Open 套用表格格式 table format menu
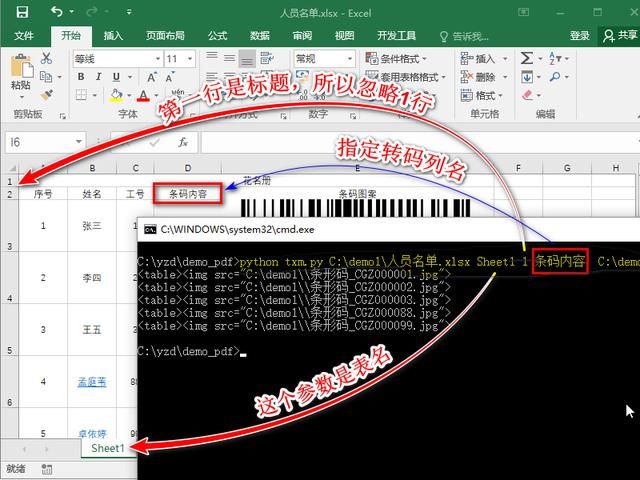Viewport: 640px width, 480px height. (x=405, y=77)
